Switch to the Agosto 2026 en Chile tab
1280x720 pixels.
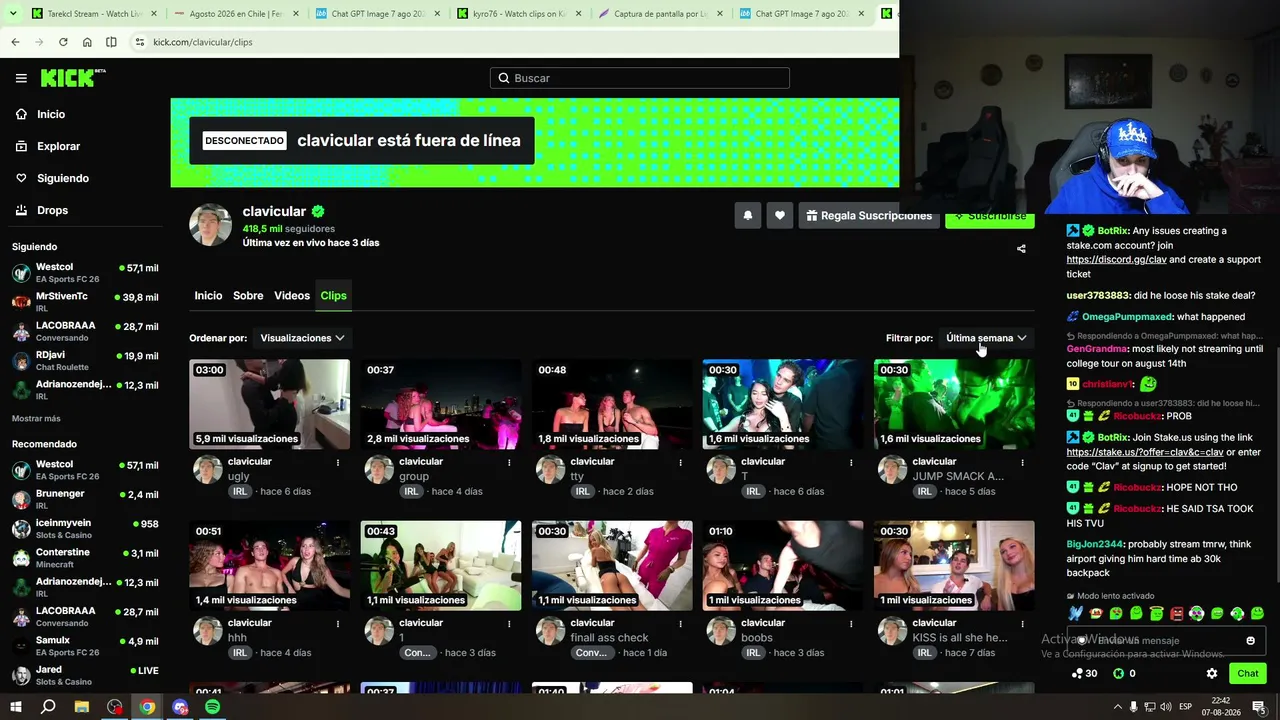pyautogui.click(x=236, y=14)
